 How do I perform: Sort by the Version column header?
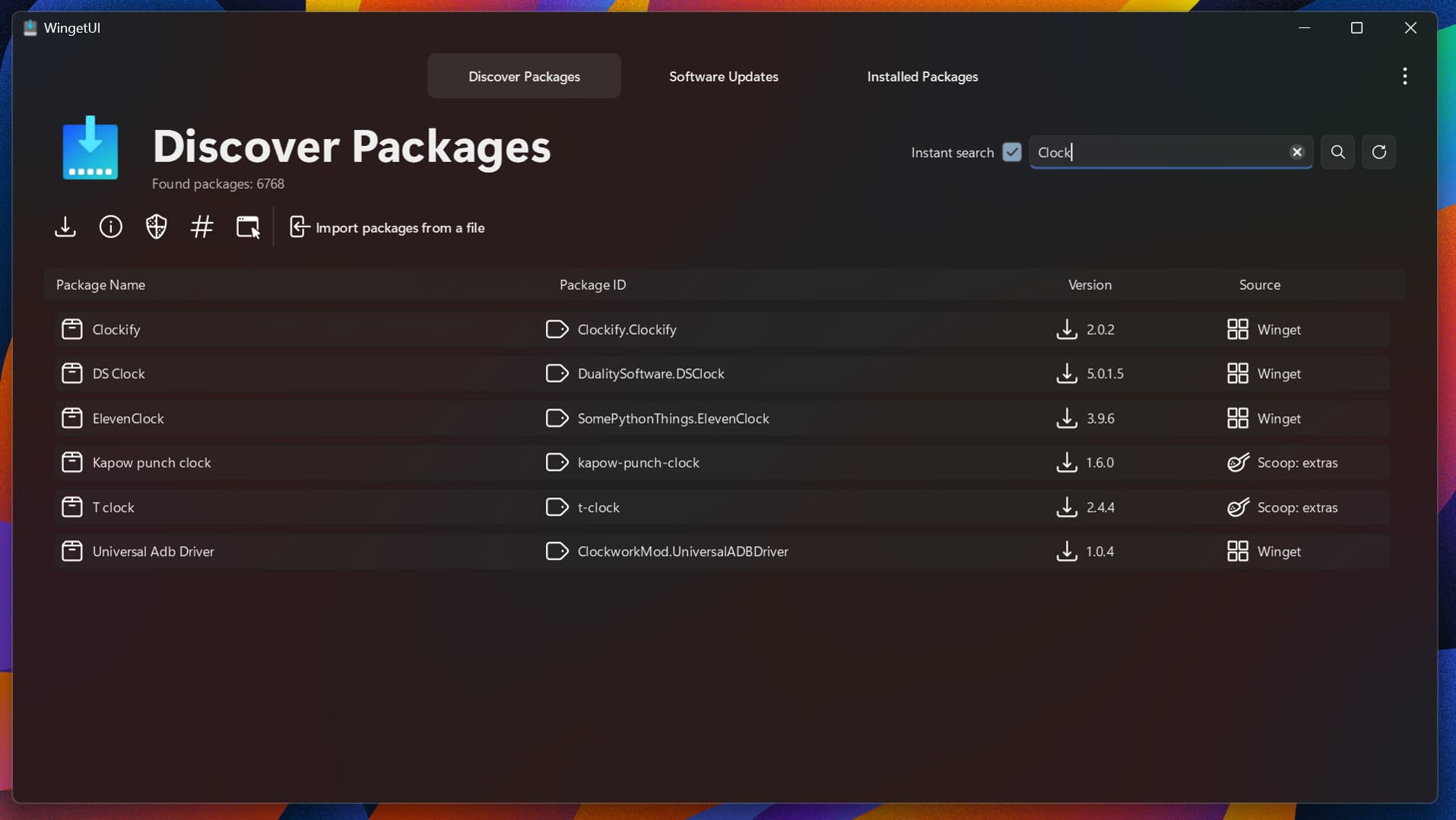(1090, 284)
